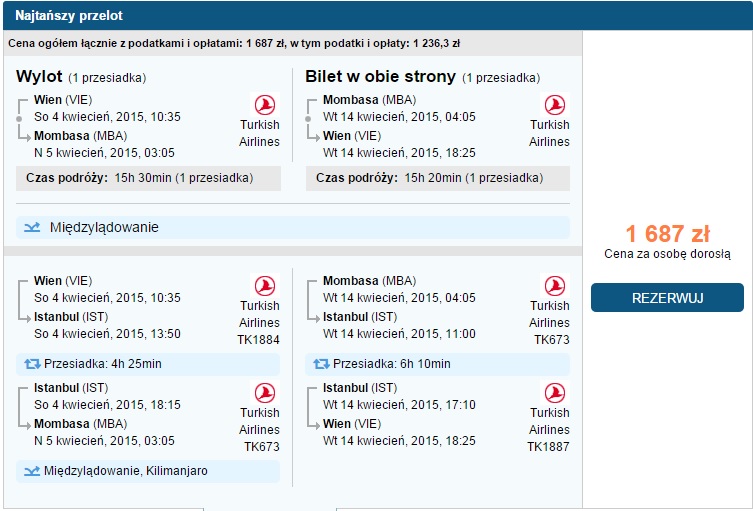Click Turkish Airlines logo for flight TK1887
The width and height of the screenshot is (753, 511).
click(555, 393)
